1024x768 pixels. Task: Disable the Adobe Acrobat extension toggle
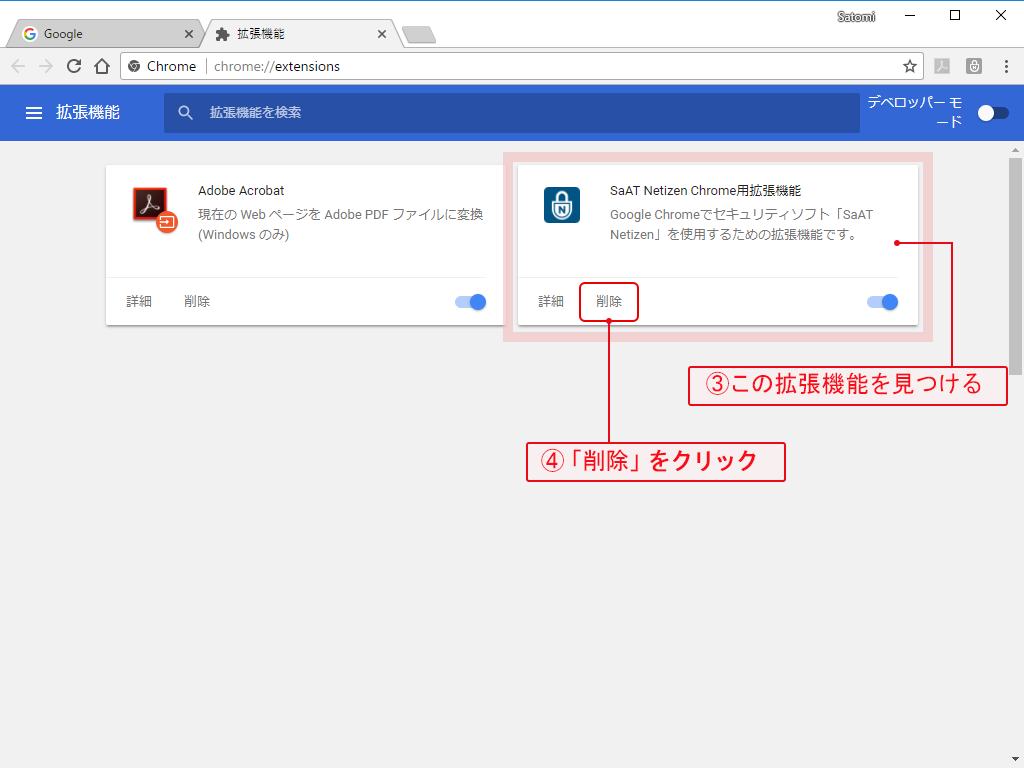coord(470,302)
